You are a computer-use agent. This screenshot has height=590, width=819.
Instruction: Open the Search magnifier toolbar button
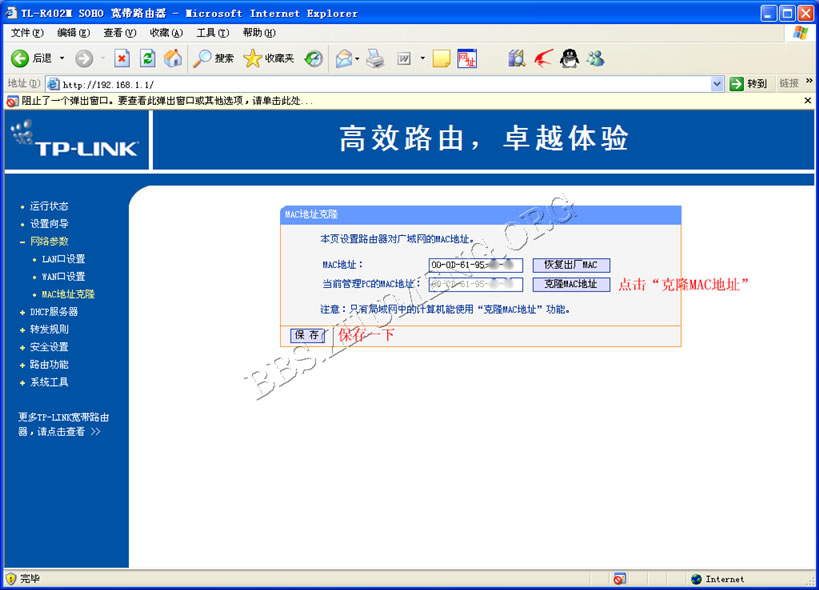(213, 58)
